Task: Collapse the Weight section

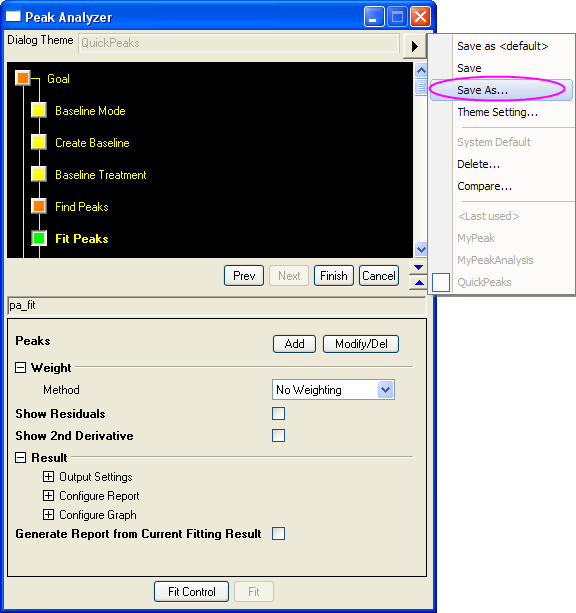Action: 20,367
